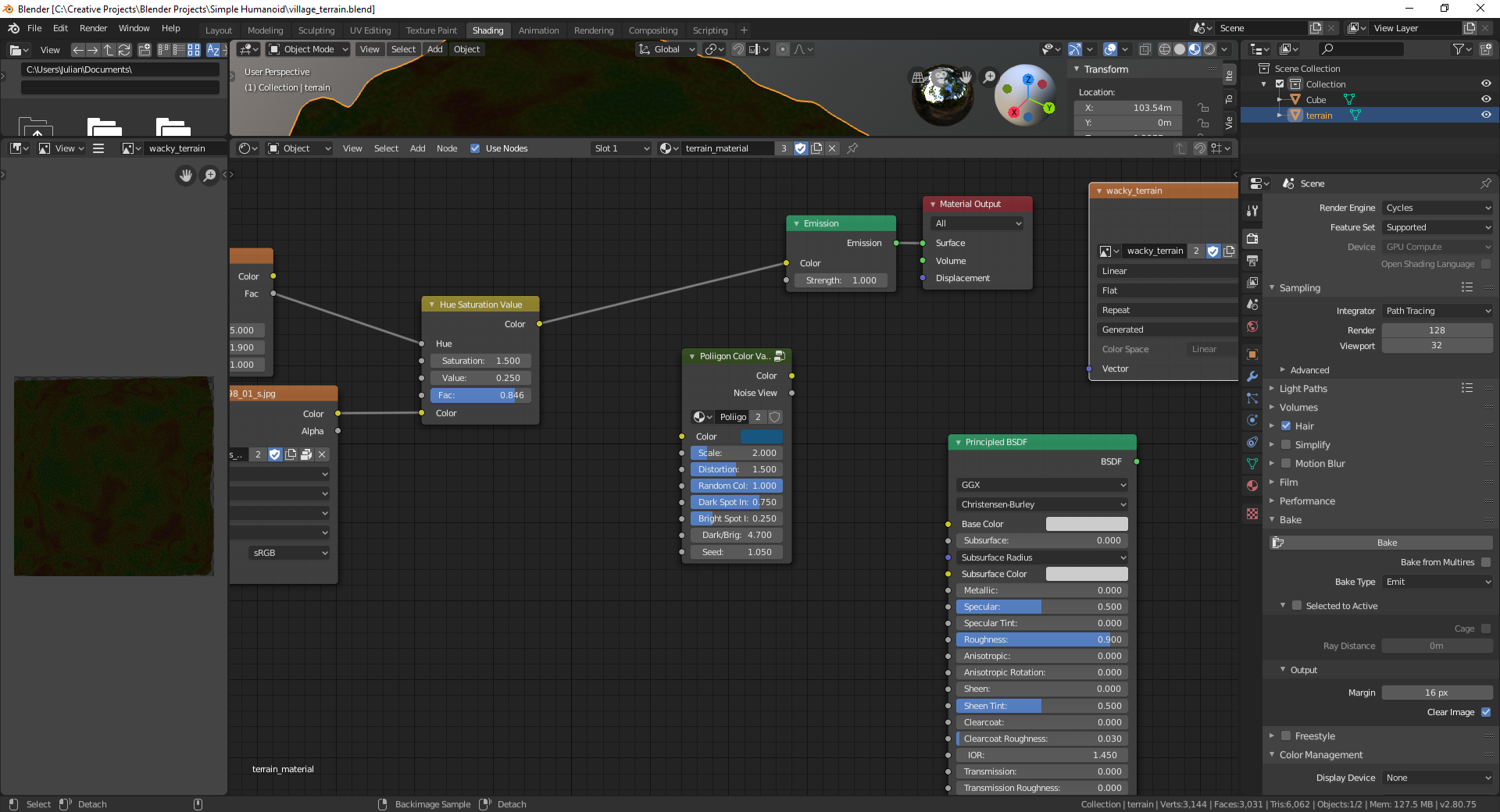Hide the terrain object in Outliner
Viewport: 1500px width, 812px height.
coord(1486,115)
